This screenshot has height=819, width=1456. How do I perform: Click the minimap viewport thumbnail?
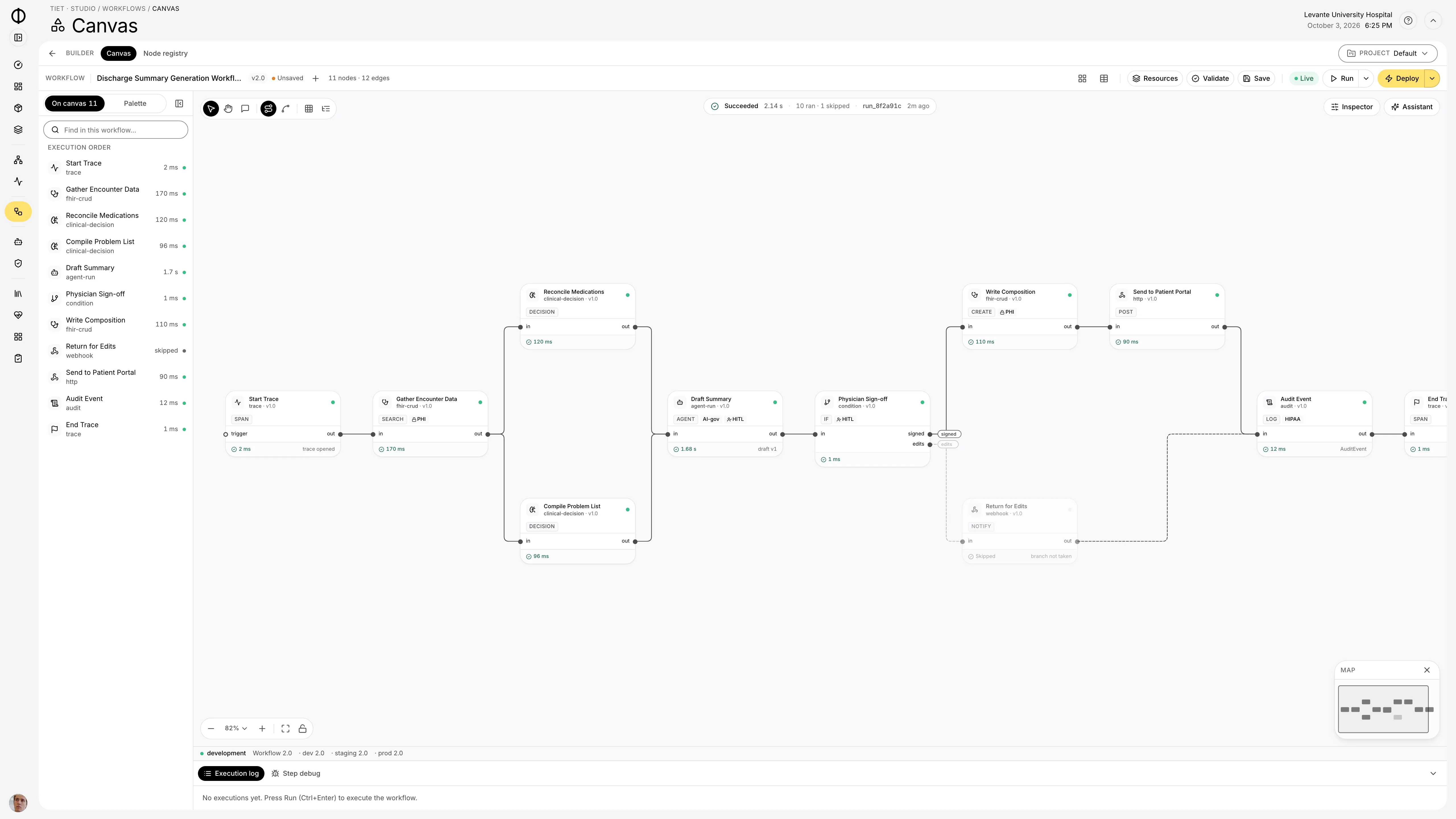[x=1383, y=709]
